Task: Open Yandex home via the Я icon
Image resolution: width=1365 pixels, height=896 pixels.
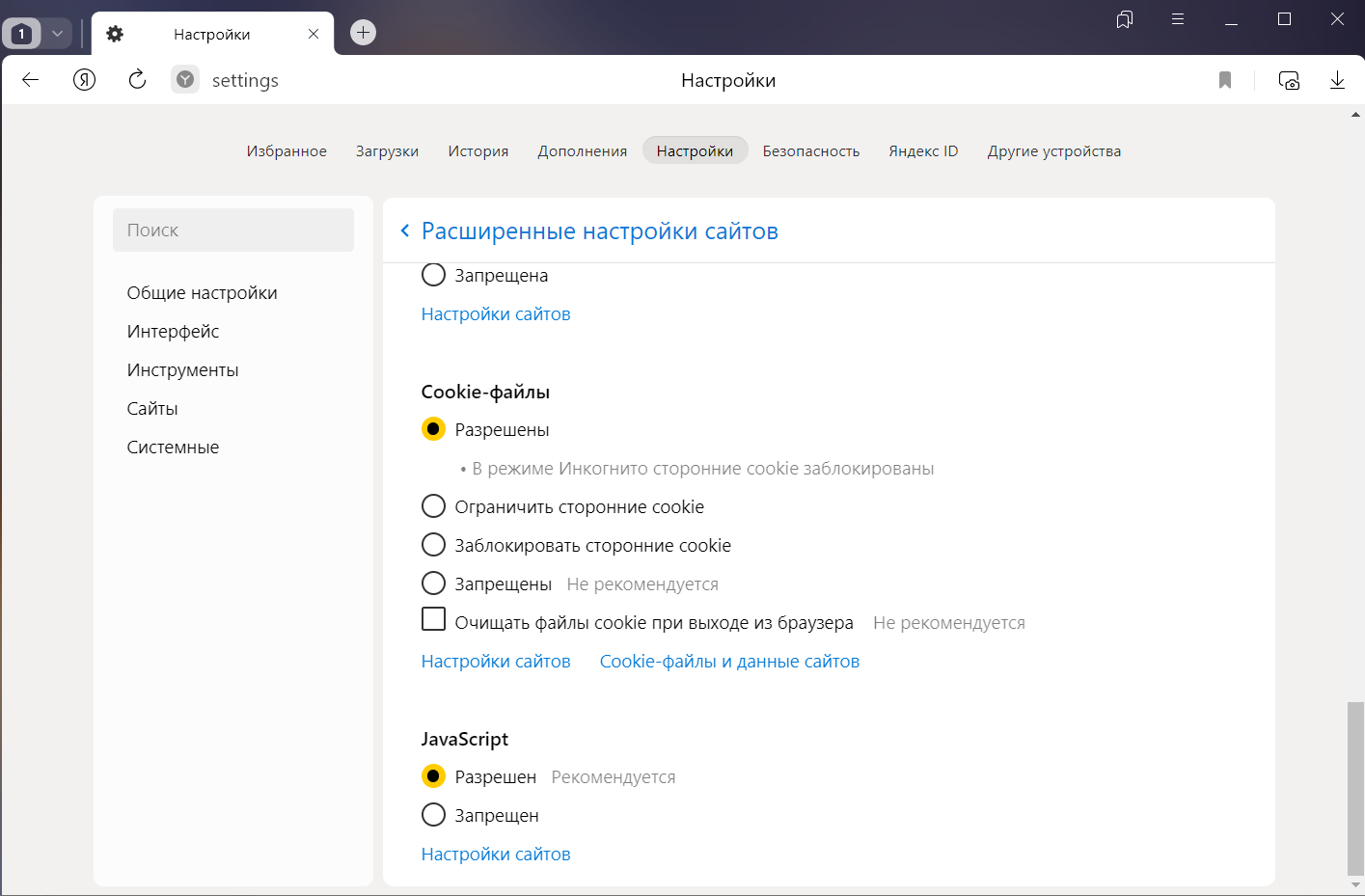Action: 85,80
